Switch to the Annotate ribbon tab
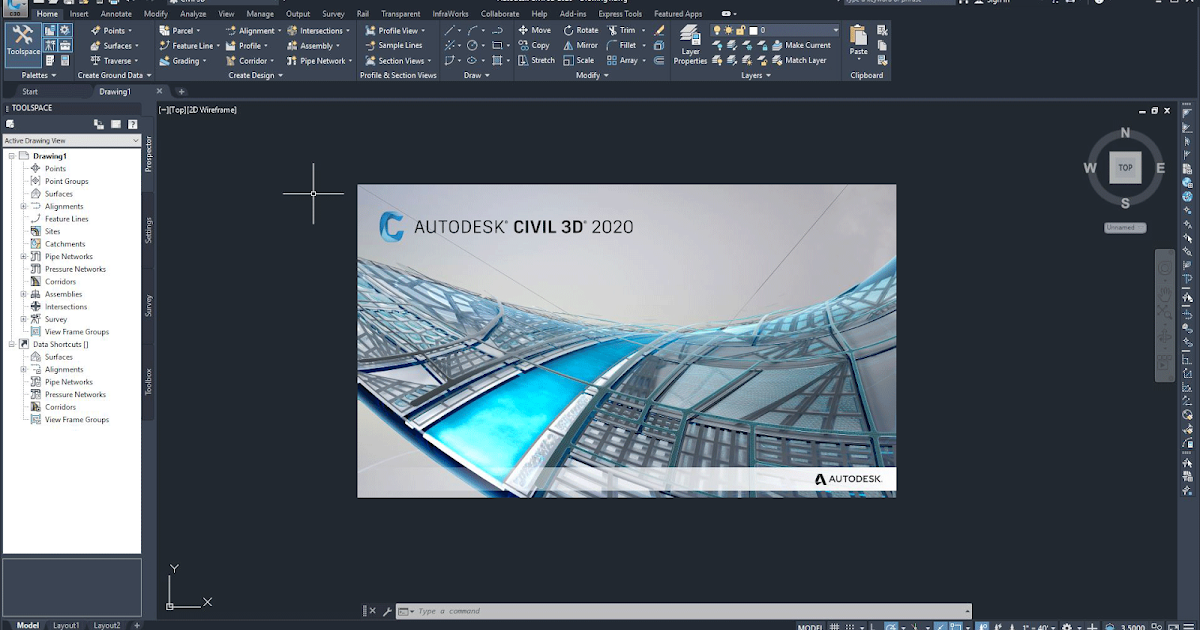The image size is (1200, 630). tap(115, 14)
